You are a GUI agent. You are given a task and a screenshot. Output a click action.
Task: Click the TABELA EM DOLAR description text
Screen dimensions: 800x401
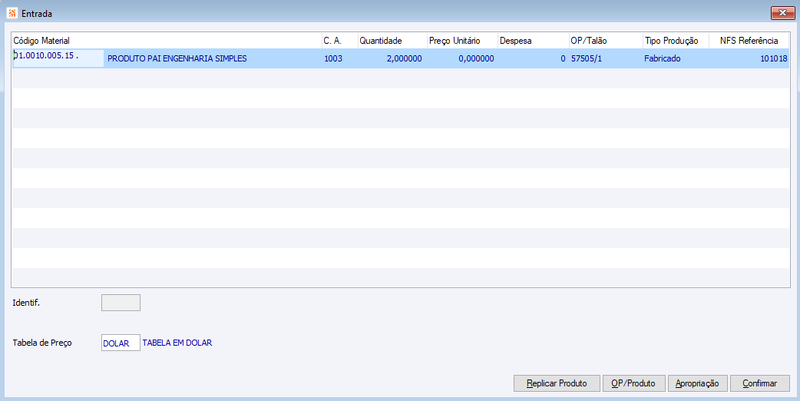tap(177, 343)
